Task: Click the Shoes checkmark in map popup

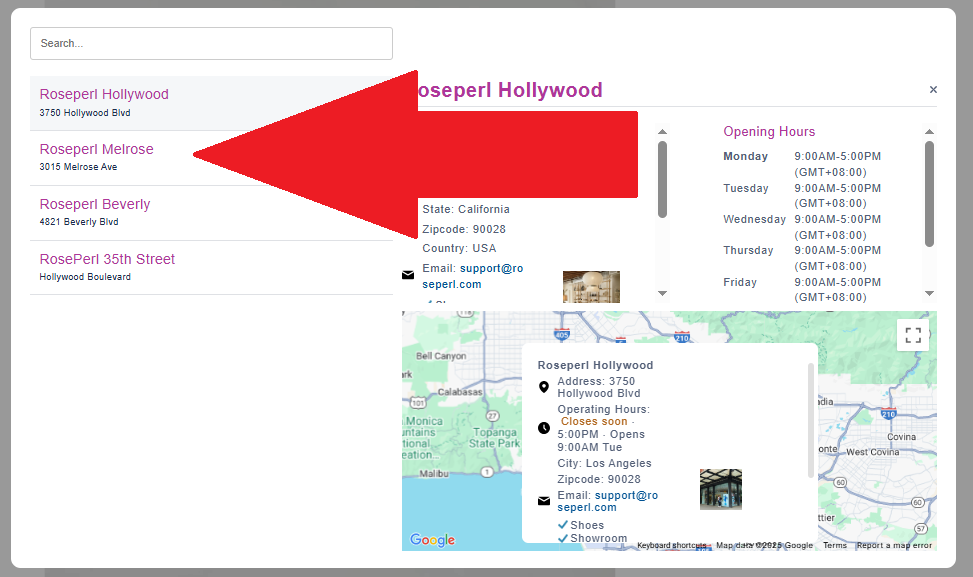Action: click(x=563, y=525)
